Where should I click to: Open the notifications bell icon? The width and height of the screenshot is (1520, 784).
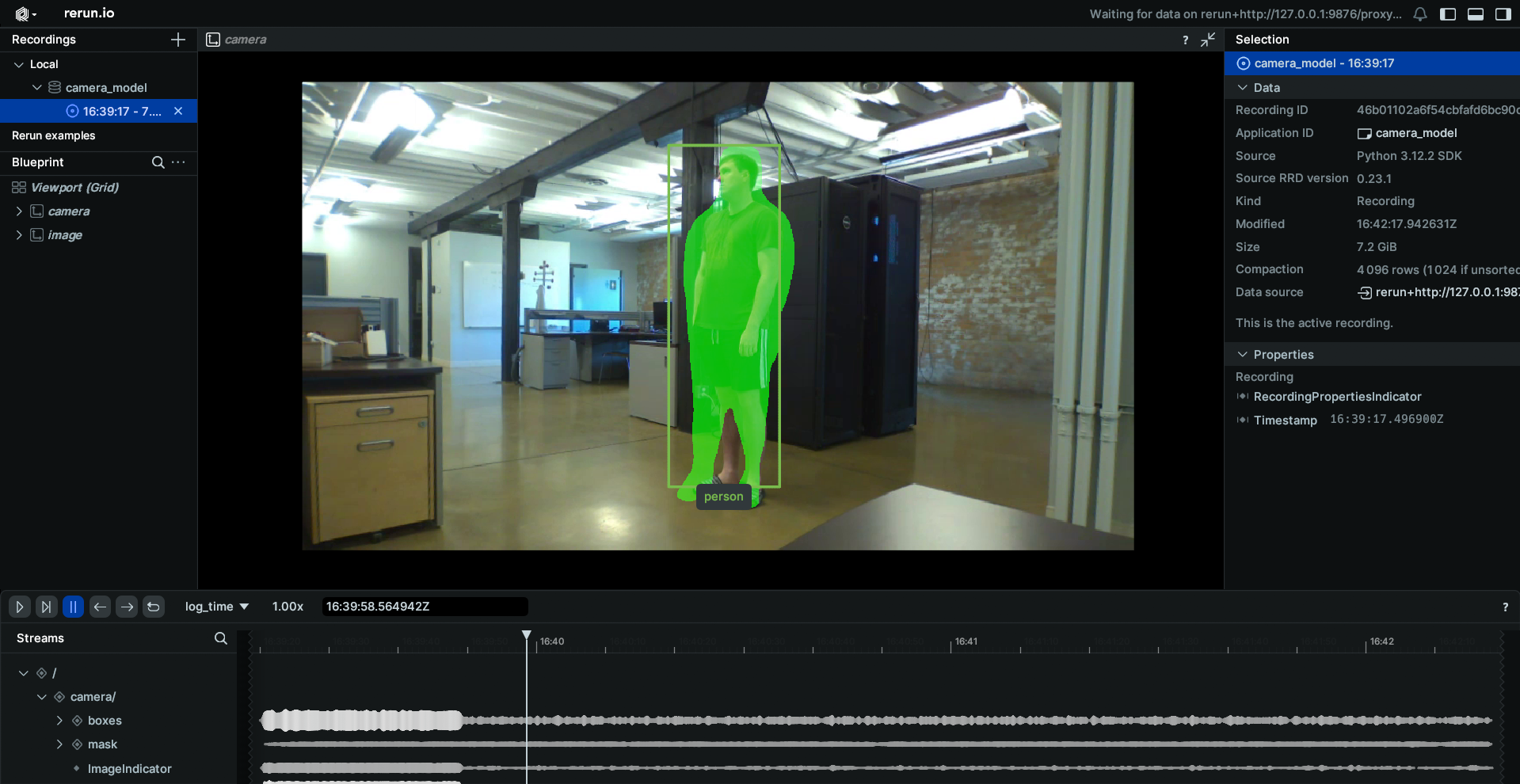[1420, 14]
